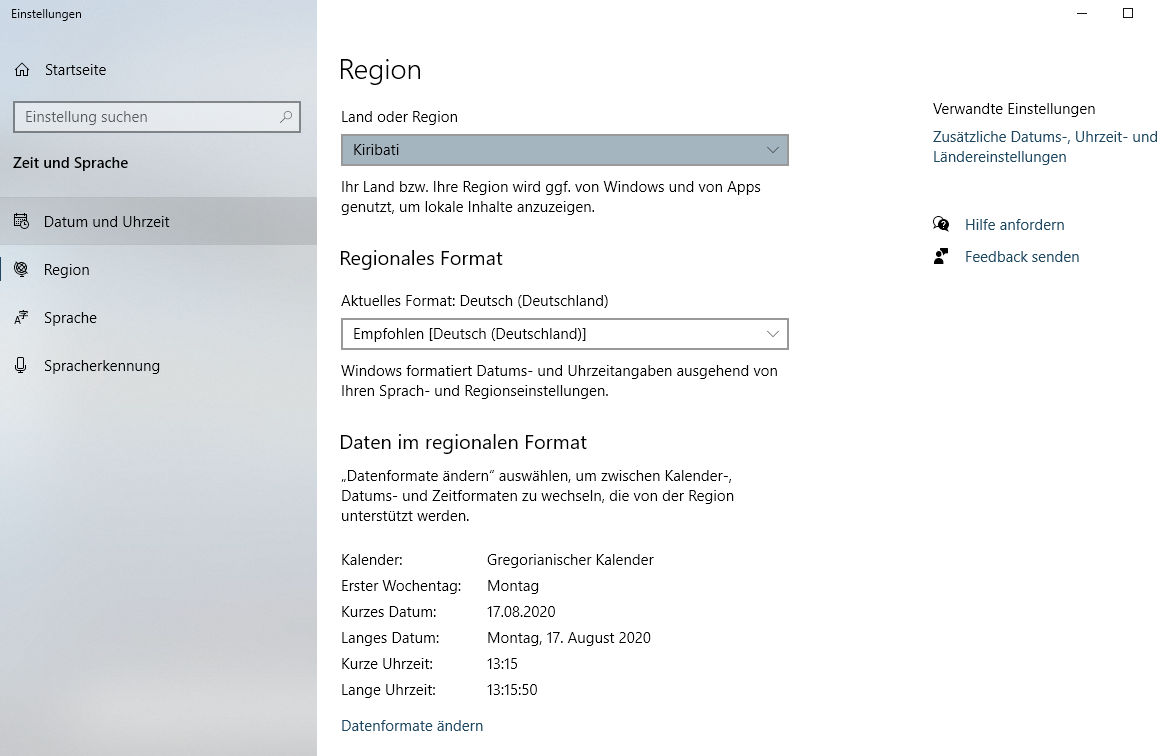Click the globe icon next to Region
The width and height of the screenshot is (1167, 756).
pyautogui.click(x=22, y=269)
